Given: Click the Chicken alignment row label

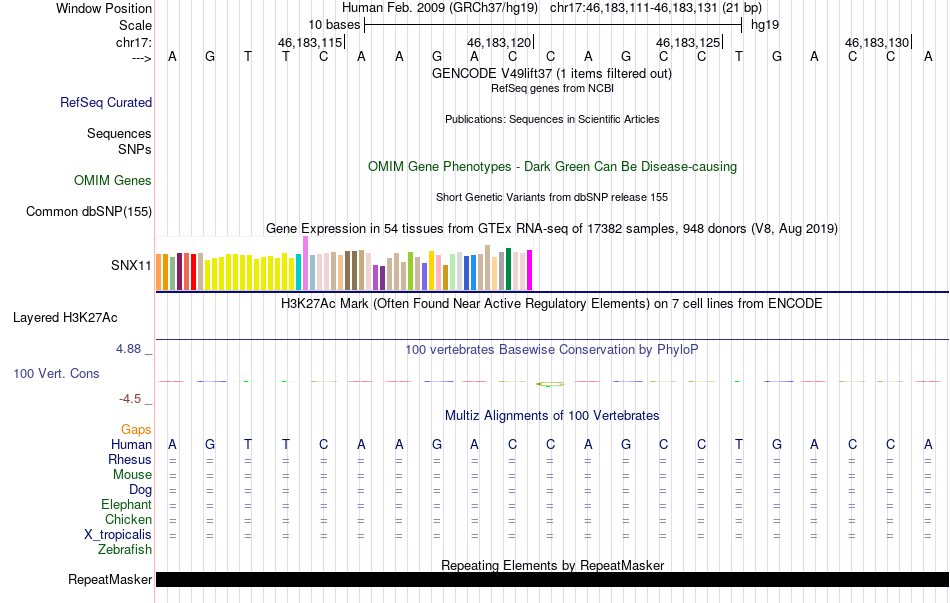Looking at the screenshot, I should tap(128, 519).
